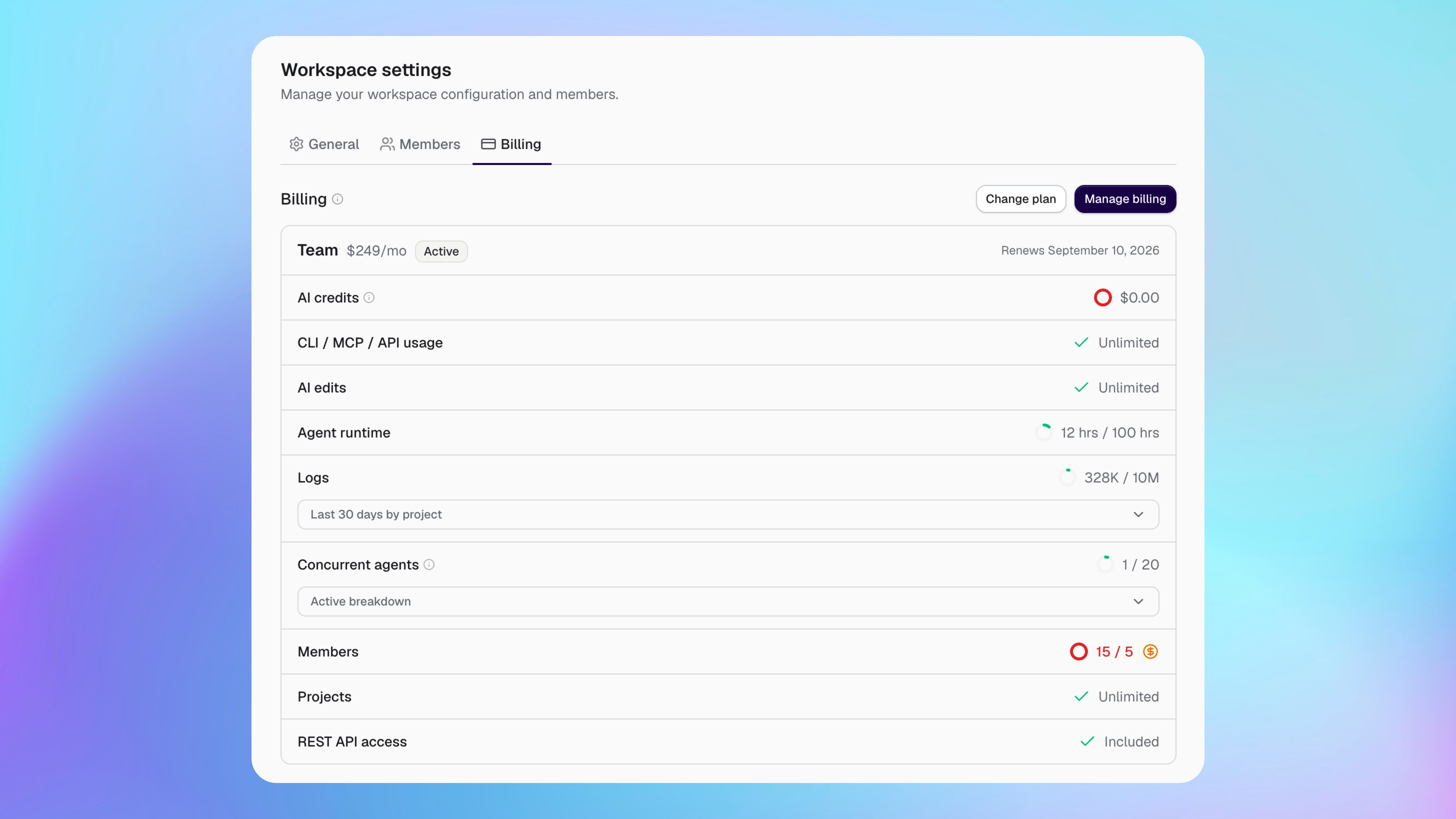1456x819 pixels.
Task: Click the Team plan name
Action: [x=318, y=250]
